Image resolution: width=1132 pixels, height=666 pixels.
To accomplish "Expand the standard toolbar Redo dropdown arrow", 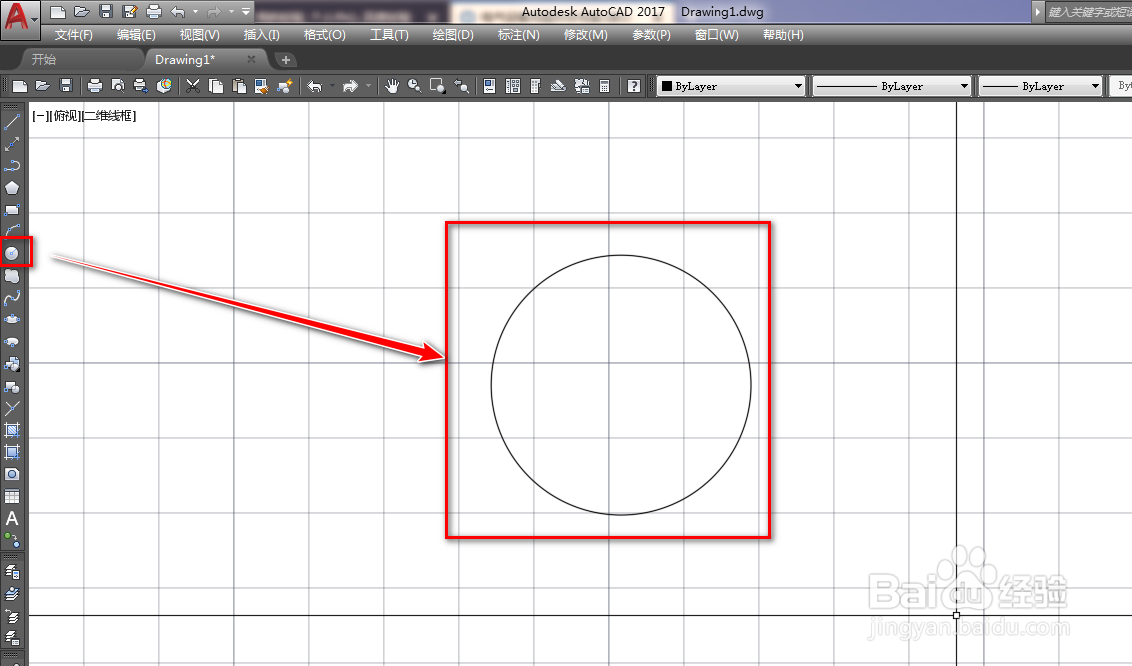I will point(368,86).
